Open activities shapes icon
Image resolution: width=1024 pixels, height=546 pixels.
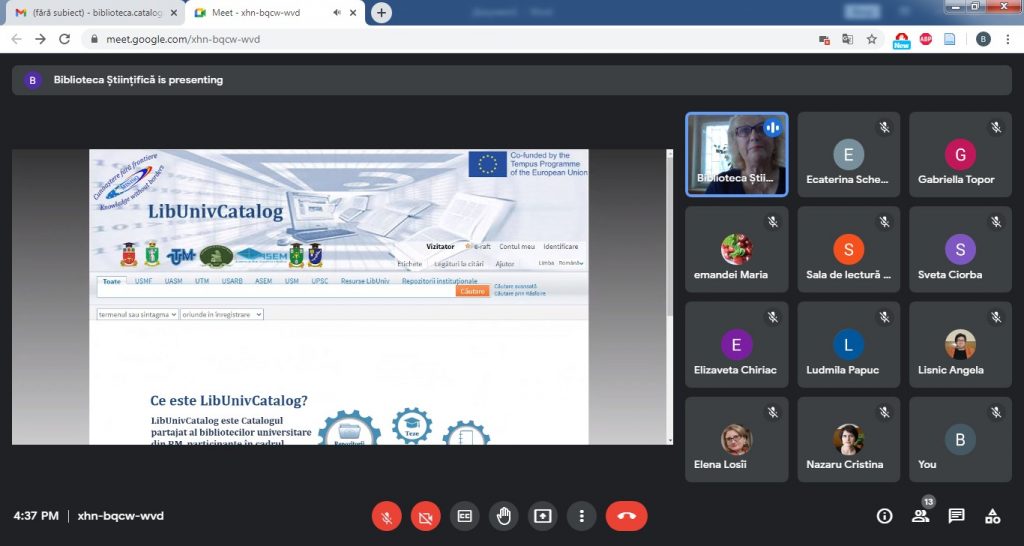[x=993, y=516]
